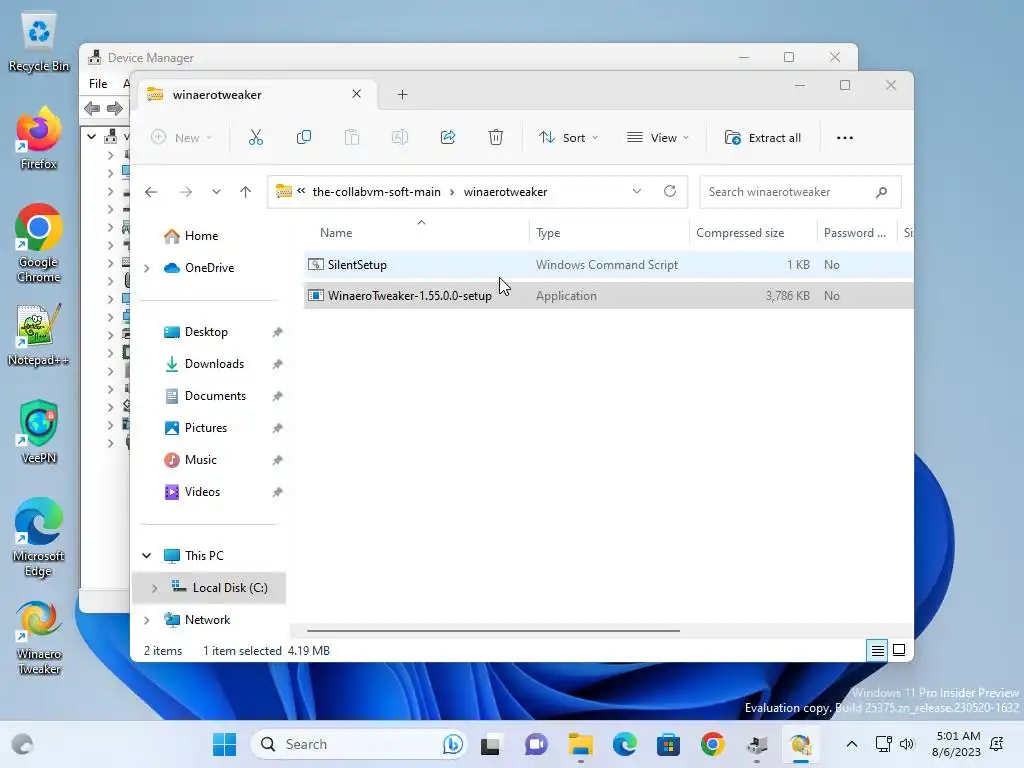The height and width of the screenshot is (768, 1024).
Task: Open the Sort dropdown
Action: point(568,138)
